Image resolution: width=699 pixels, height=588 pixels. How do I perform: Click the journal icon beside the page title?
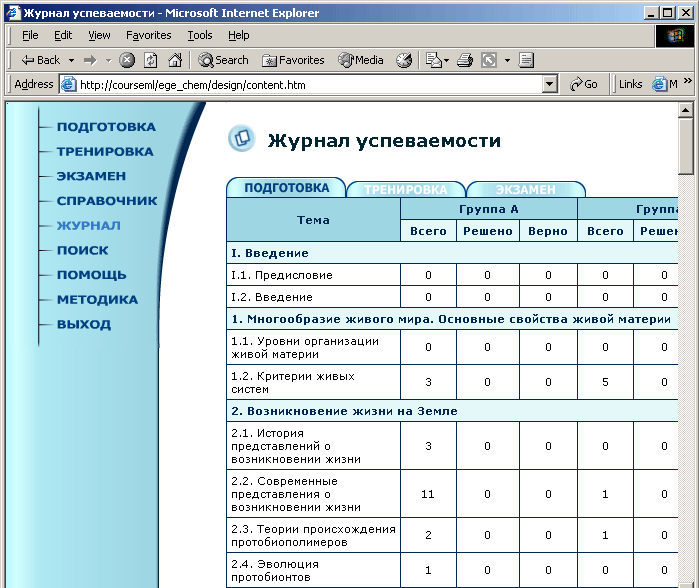pyautogui.click(x=242, y=138)
